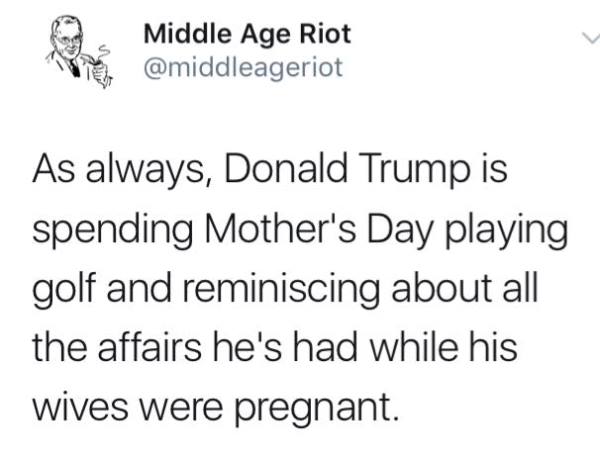Click the man's face in the avatar sketch

[68, 40]
